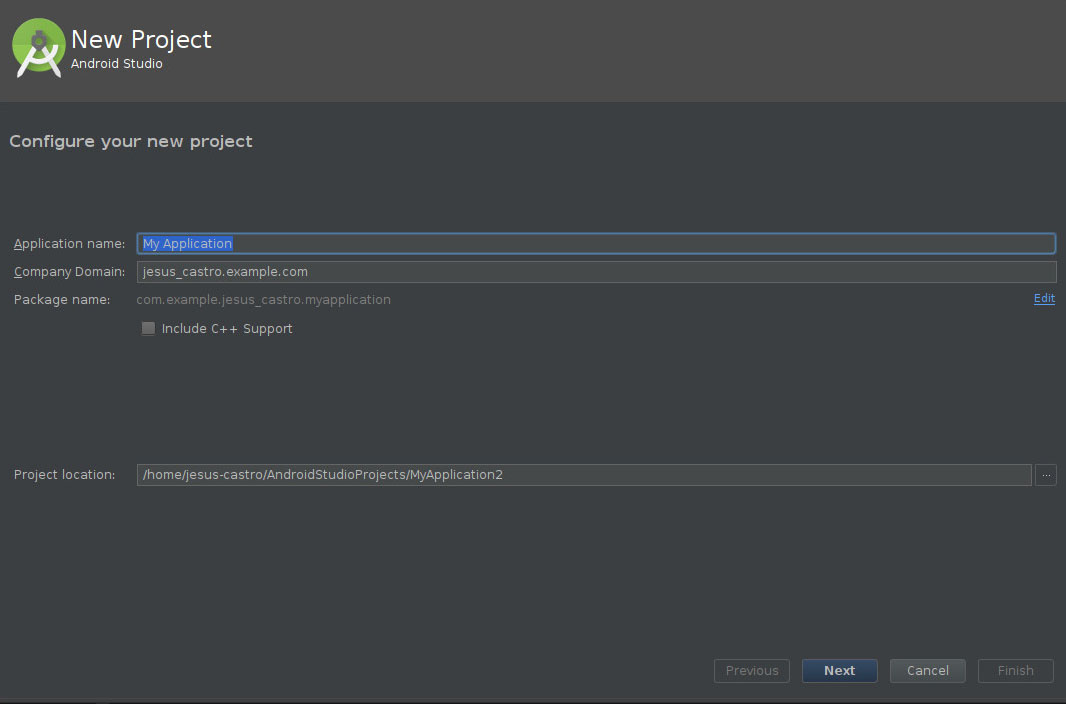Click the Configure your new project heading
The height and width of the screenshot is (704, 1066).
coord(131,141)
